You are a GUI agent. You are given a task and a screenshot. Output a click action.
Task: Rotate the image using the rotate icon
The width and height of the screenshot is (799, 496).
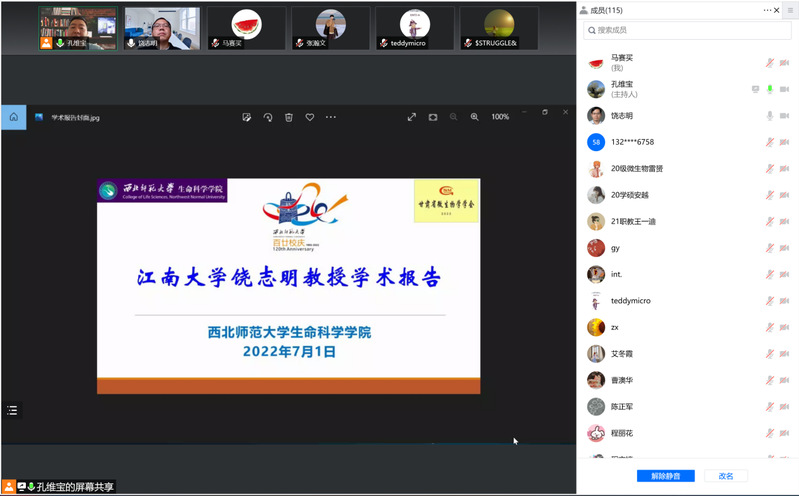(268, 117)
